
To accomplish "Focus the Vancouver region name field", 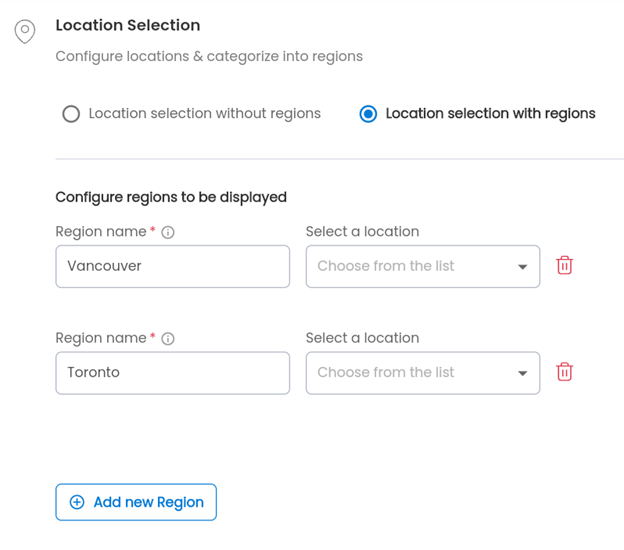I will [173, 266].
